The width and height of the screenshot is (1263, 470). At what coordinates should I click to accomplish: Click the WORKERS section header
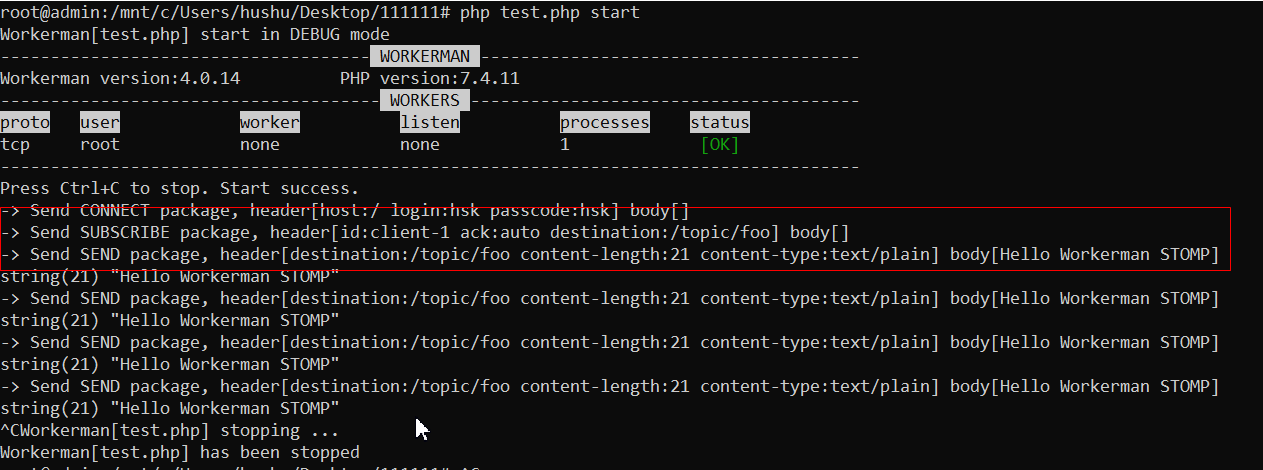pyautogui.click(x=425, y=100)
